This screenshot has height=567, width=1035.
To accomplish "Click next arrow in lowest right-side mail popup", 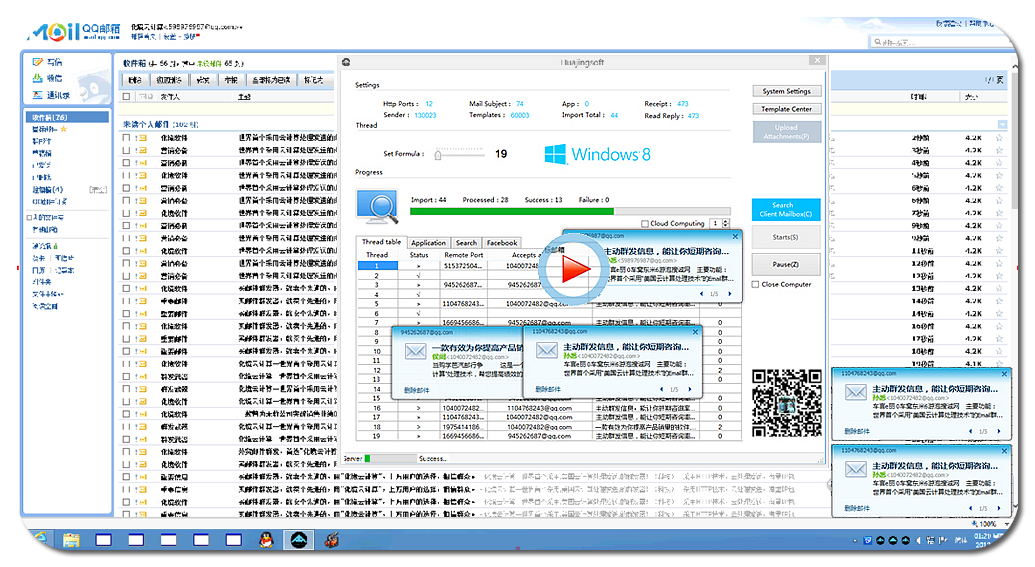I will tap(998, 508).
